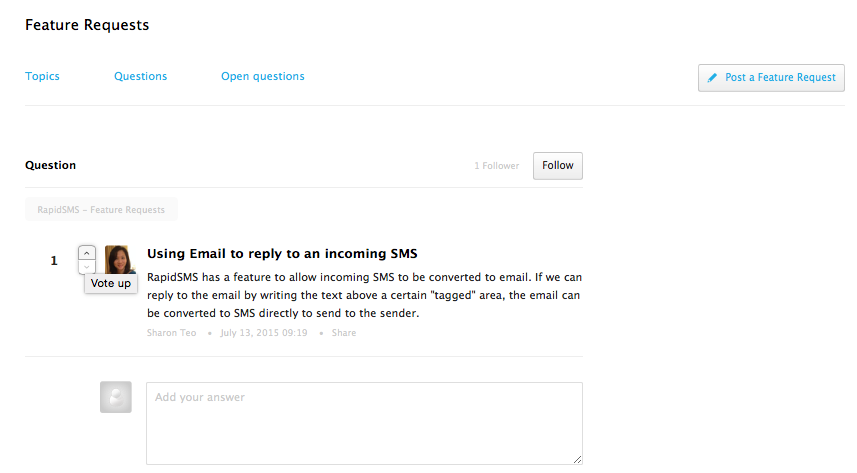This screenshot has width=857, height=473.
Task: Click the Feature Requests page heading
Action: pos(87,25)
